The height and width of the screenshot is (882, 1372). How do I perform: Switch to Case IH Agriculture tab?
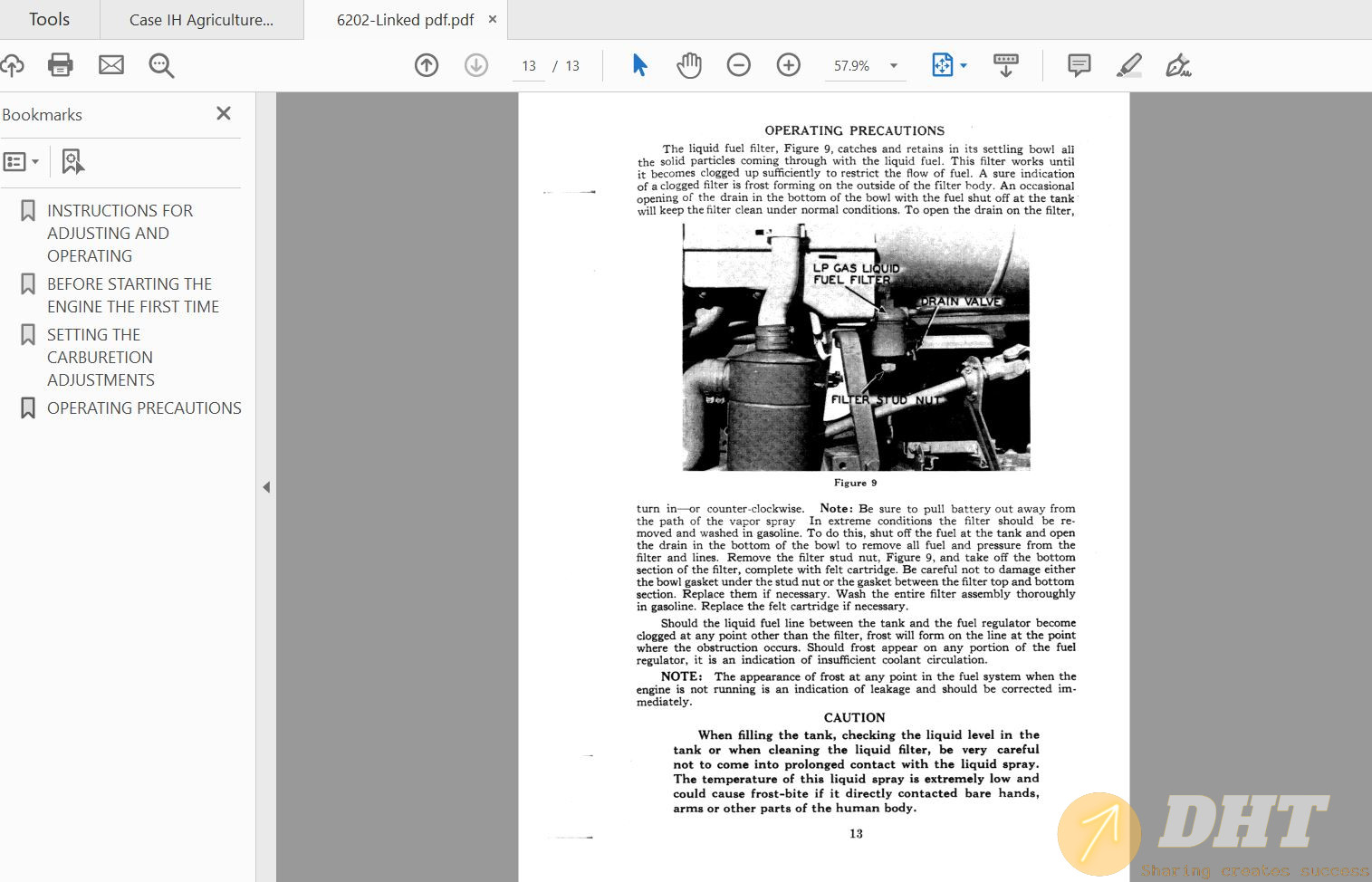pos(201,20)
